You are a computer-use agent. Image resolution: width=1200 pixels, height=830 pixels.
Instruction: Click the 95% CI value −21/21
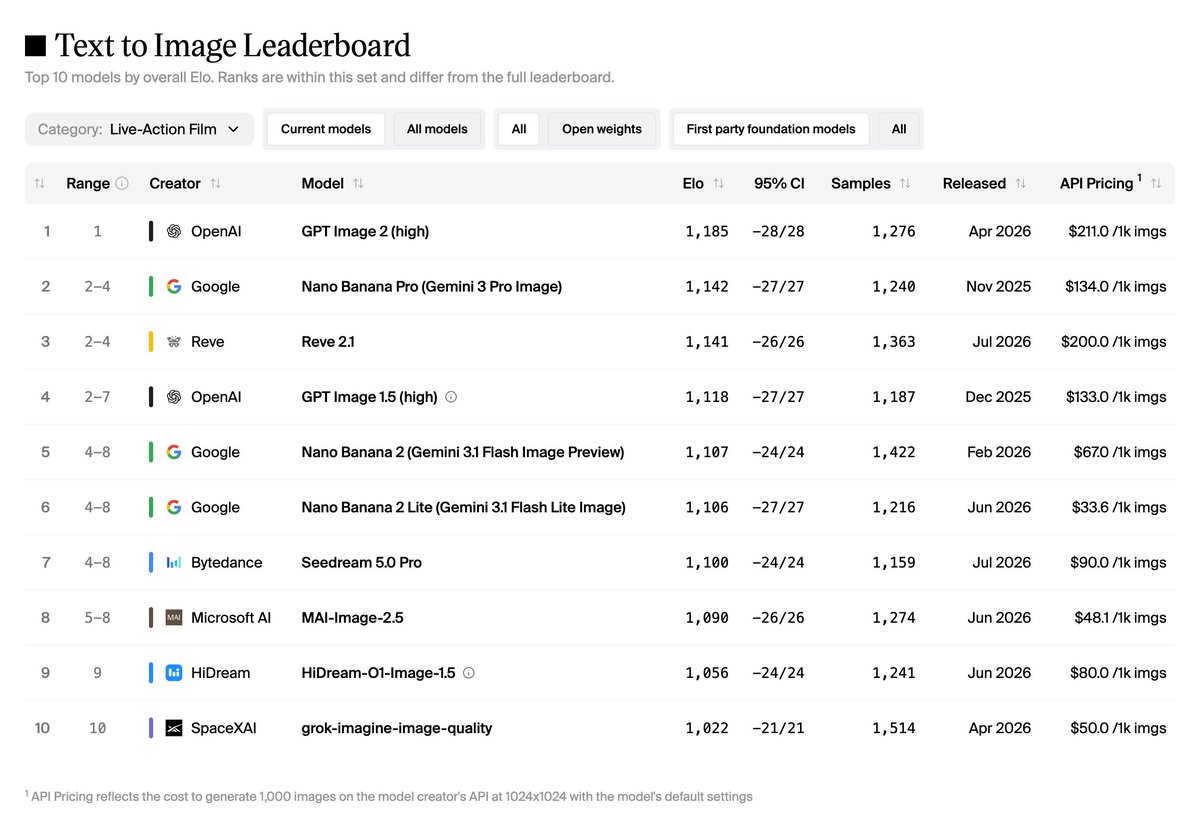pos(779,728)
